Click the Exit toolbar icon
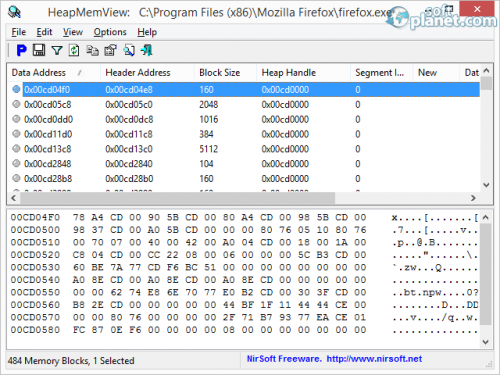Screen dimensions: 500x375 [147, 51]
